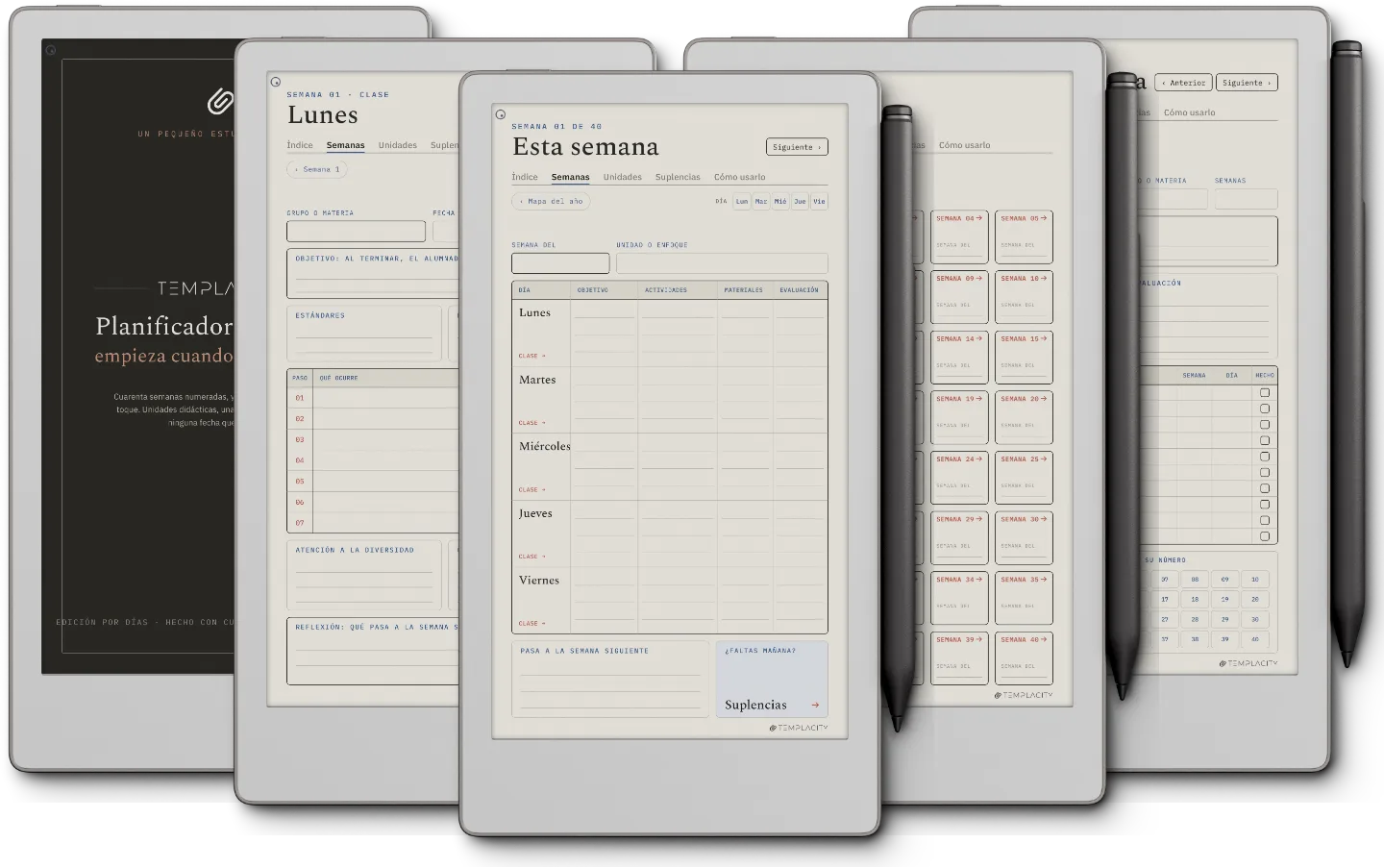1384x868 pixels.
Task: Open Clase arrow link under Lunes row
Action: (x=531, y=356)
